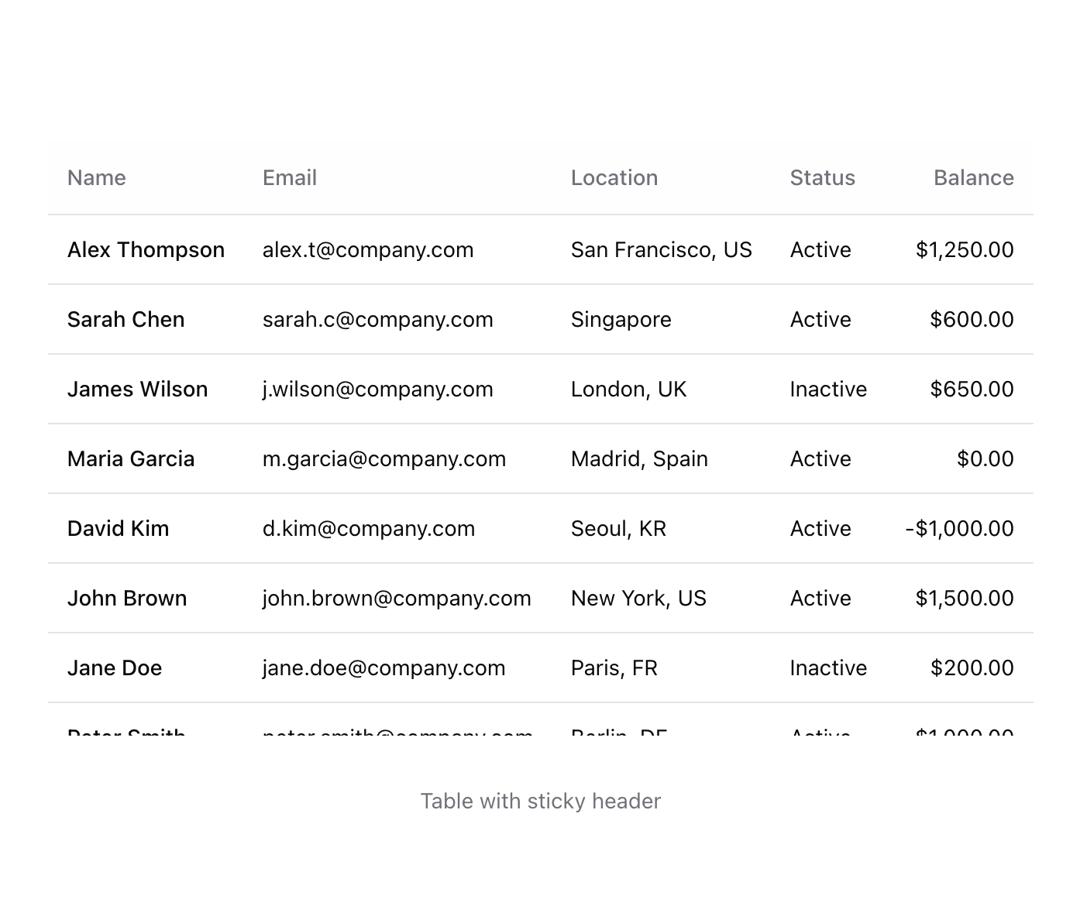
Task: Select the Jane Doe name cell
Action: point(114,668)
